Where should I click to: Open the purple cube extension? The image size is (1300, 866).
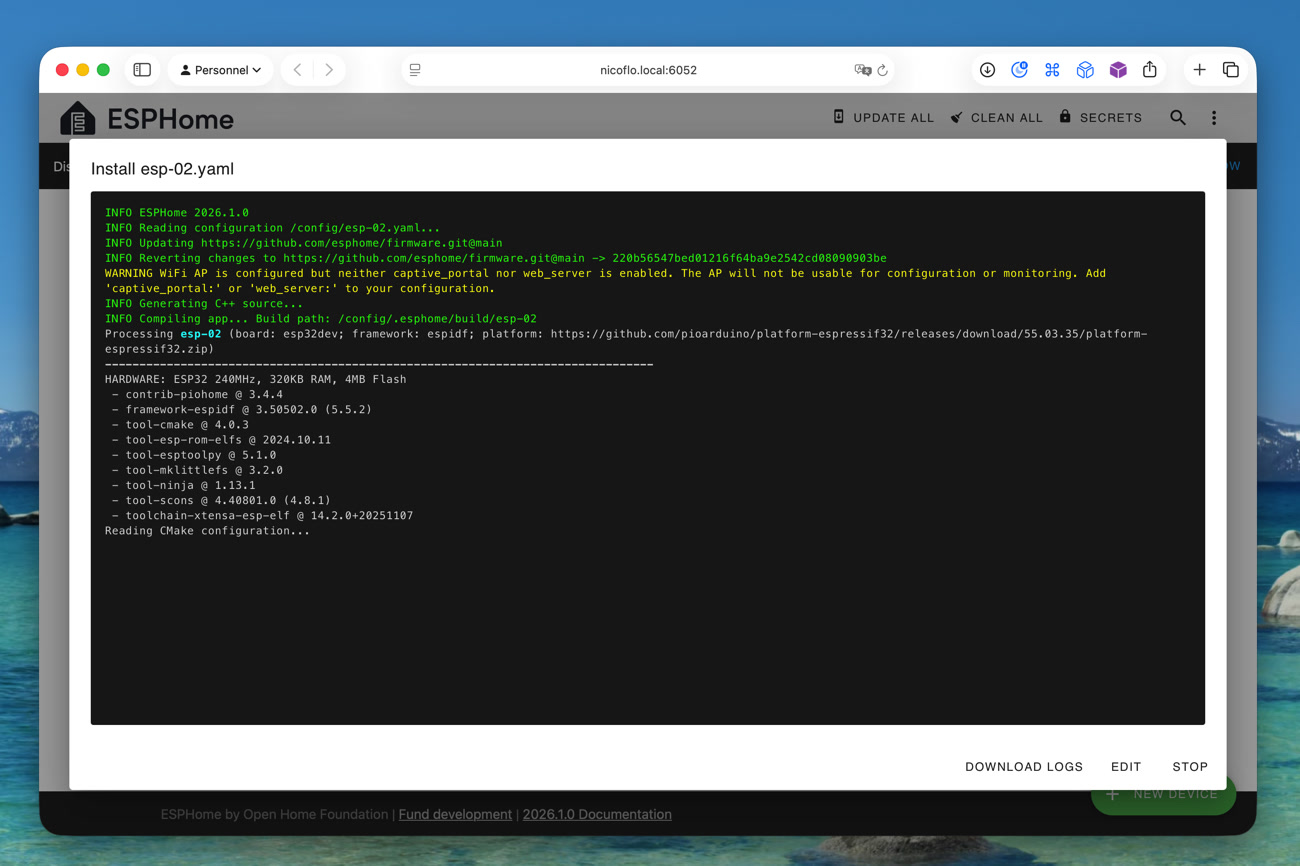[1118, 70]
